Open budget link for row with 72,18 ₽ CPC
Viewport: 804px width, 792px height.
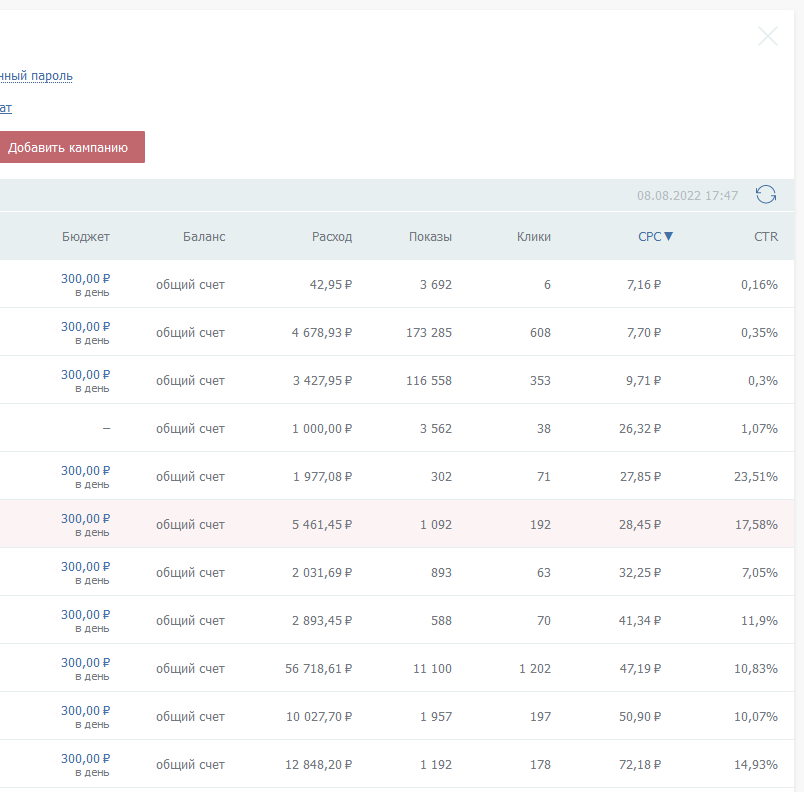pos(85,759)
